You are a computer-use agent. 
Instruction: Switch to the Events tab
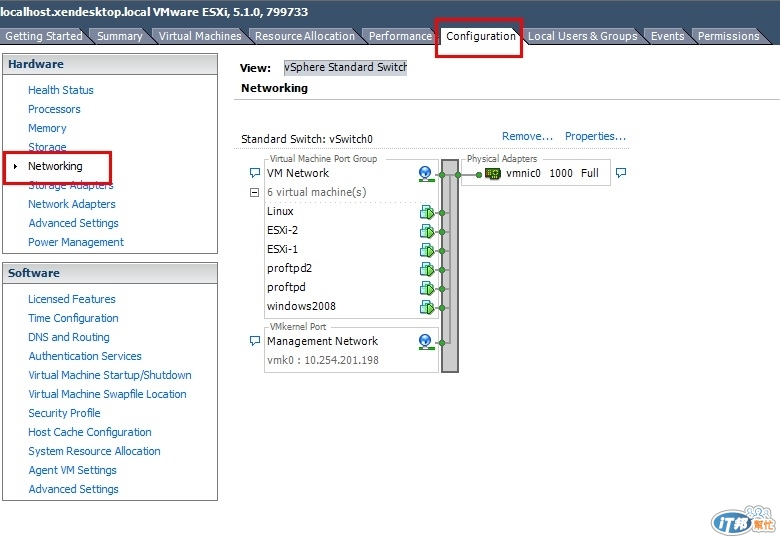coord(668,36)
